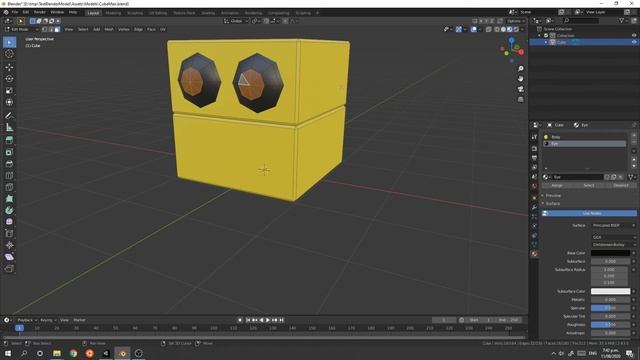640x360 pixels.
Task: Select the Edge Slide tool
Action: [x=9, y=233]
